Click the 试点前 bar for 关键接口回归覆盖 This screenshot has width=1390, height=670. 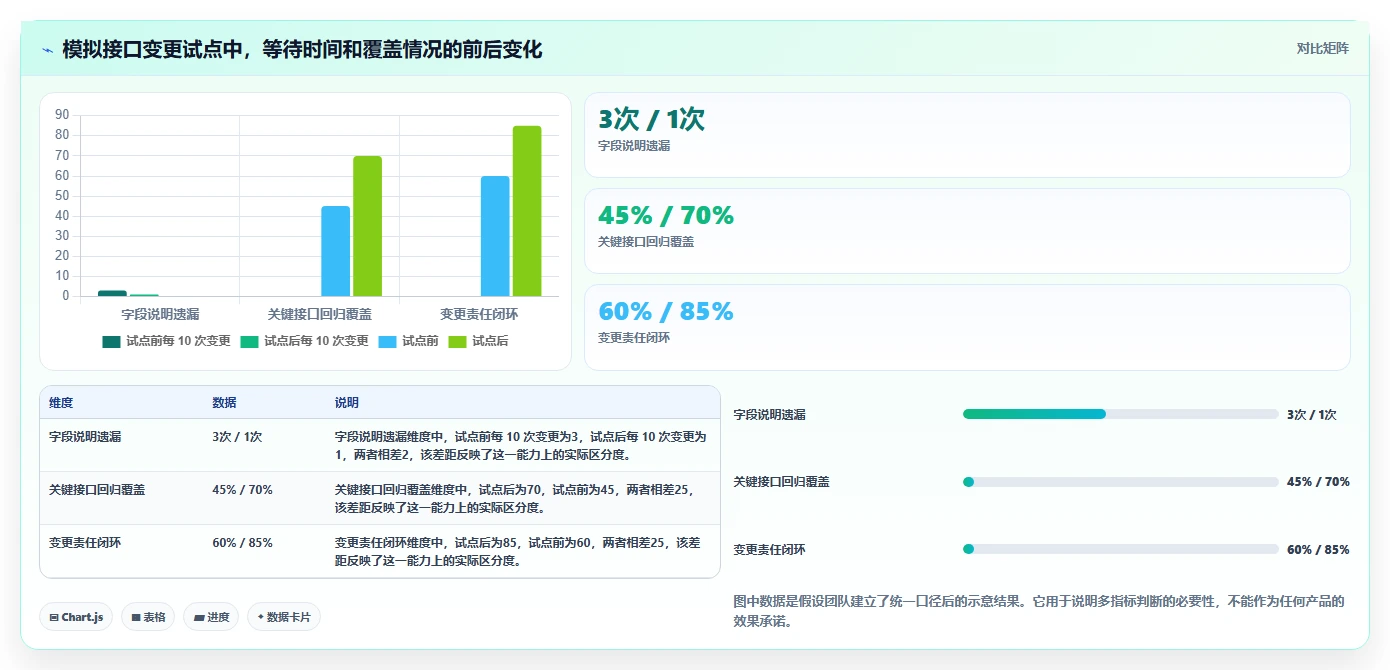click(335, 251)
